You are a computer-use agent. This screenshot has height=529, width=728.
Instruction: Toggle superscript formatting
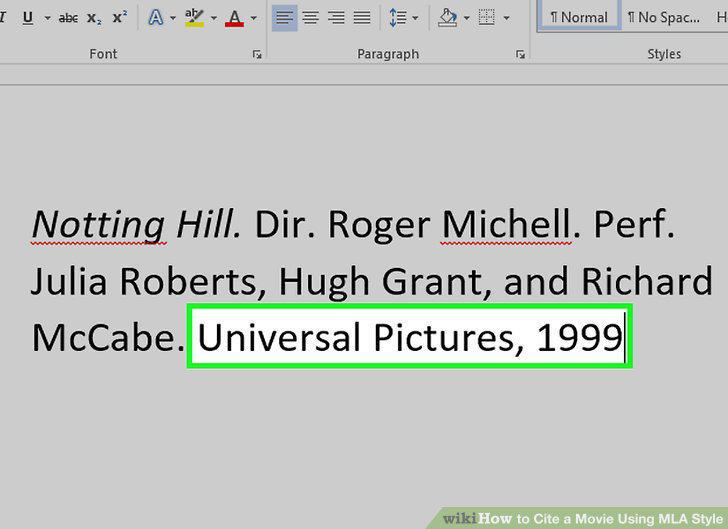pos(120,18)
